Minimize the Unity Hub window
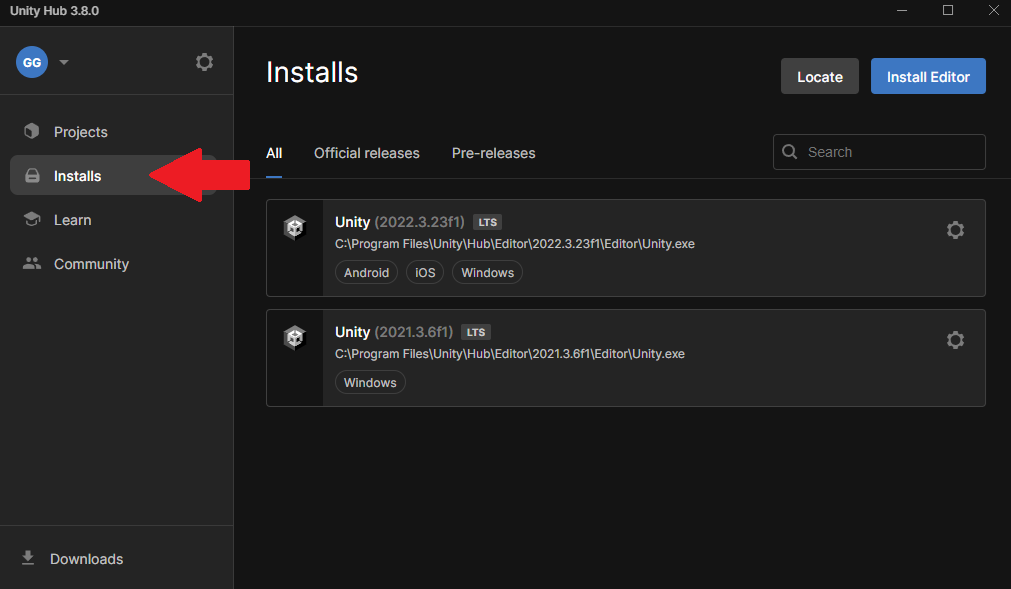1011x589 pixels. [x=902, y=10]
